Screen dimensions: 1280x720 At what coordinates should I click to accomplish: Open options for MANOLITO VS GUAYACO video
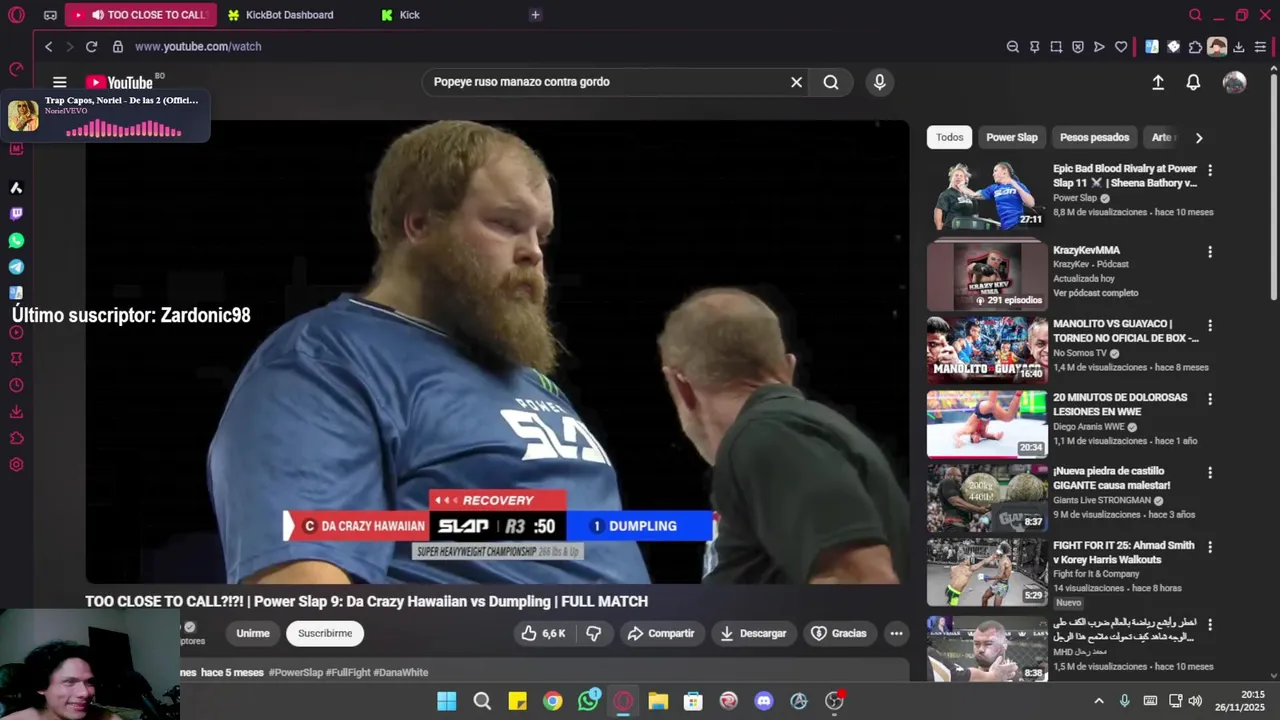coord(1209,326)
